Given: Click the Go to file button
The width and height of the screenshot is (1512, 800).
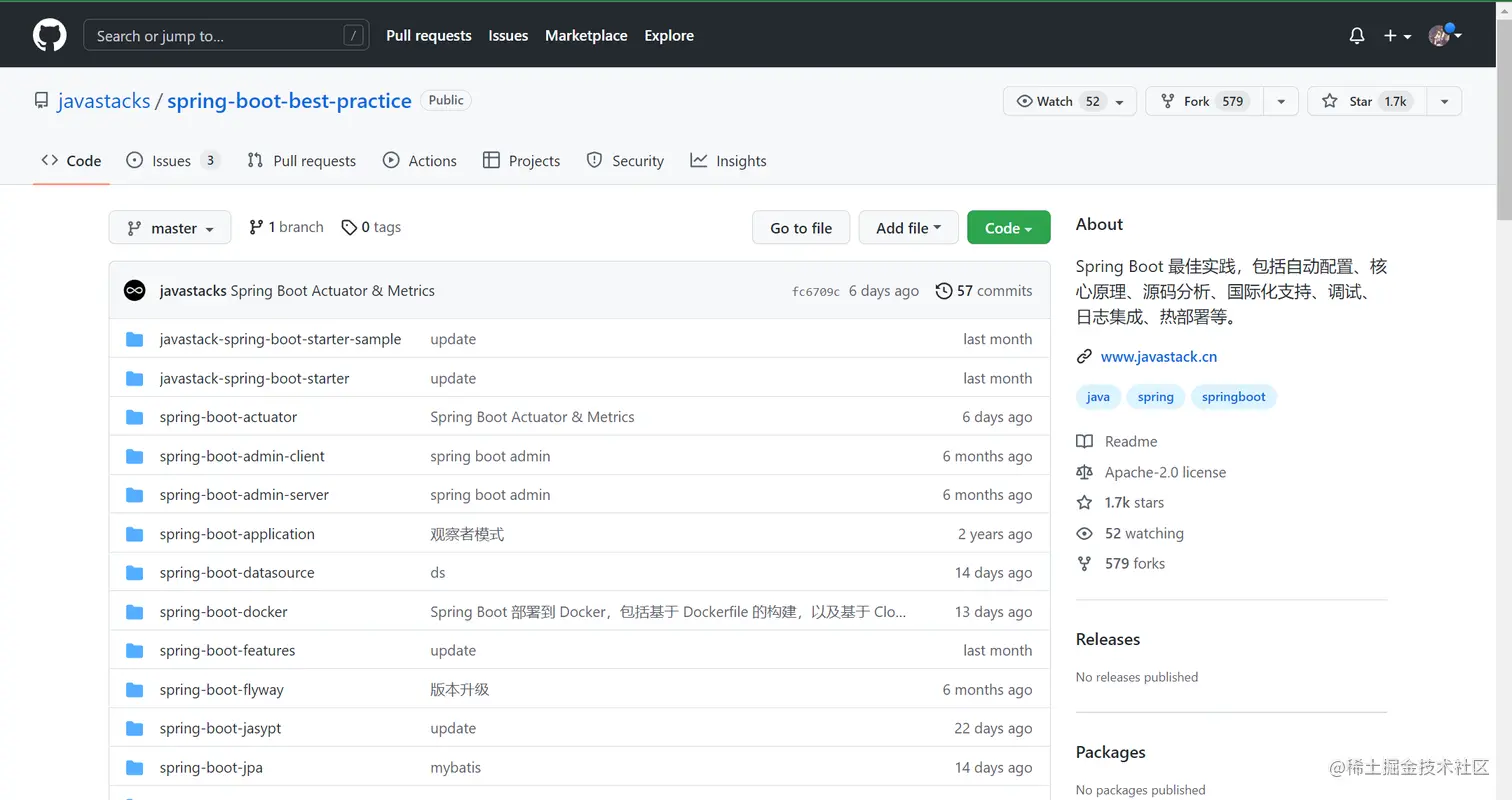Looking at the screenshot, I should (801, 228).
